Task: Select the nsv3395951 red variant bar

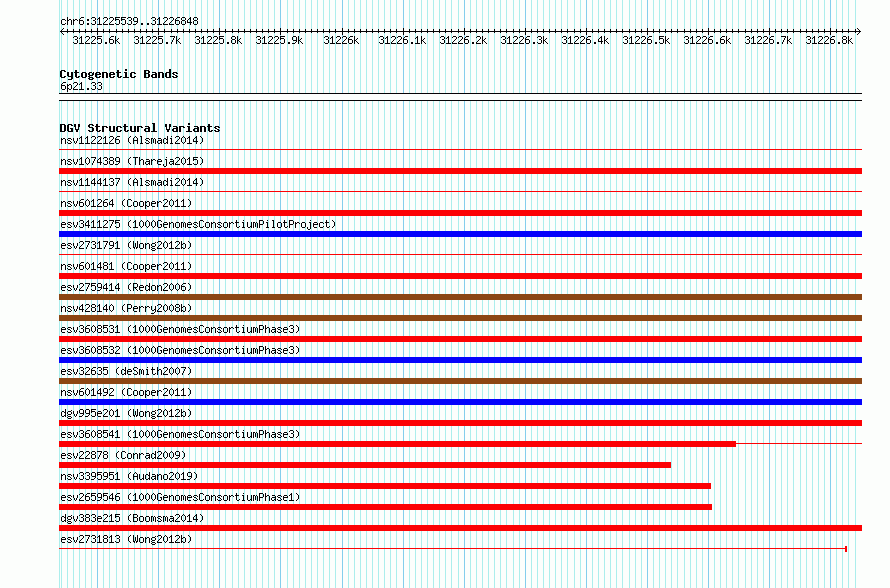Action: point(385,486)
